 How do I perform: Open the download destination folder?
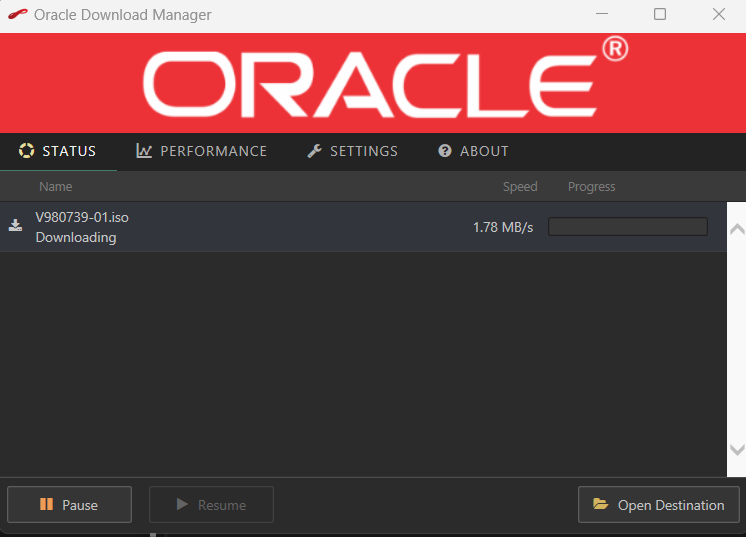point(658,505)
